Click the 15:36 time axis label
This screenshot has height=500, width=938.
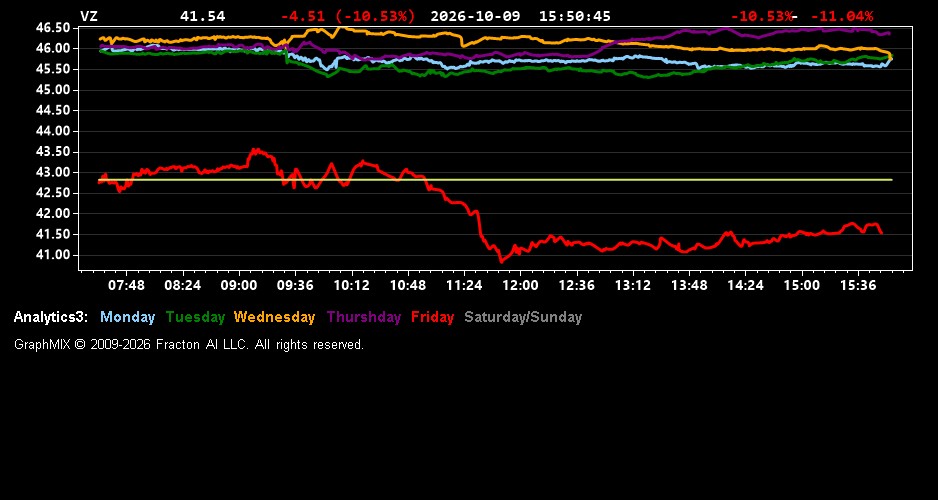858,286
